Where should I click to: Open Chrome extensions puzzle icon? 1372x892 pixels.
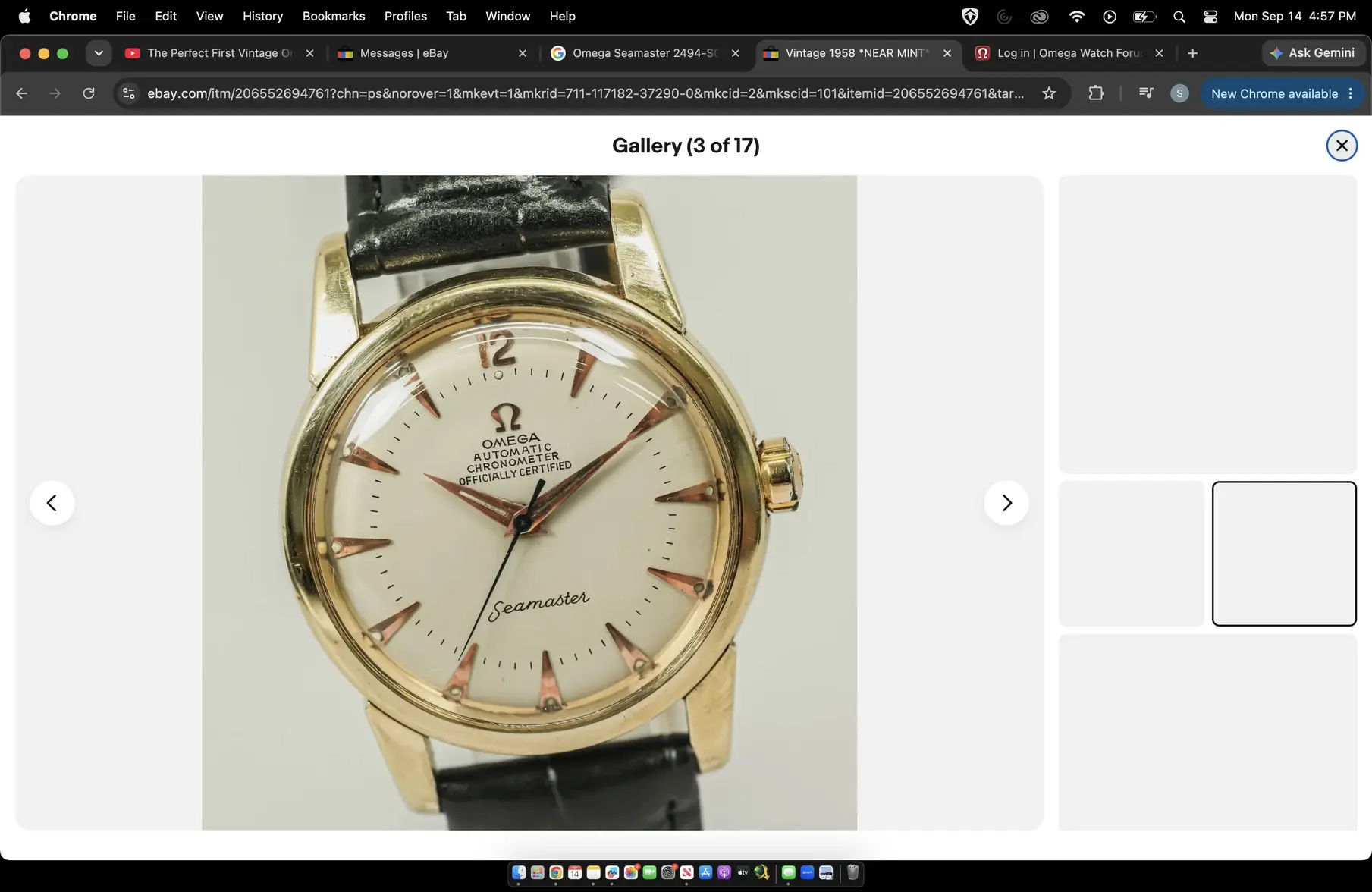click(x=1096, y=93)
